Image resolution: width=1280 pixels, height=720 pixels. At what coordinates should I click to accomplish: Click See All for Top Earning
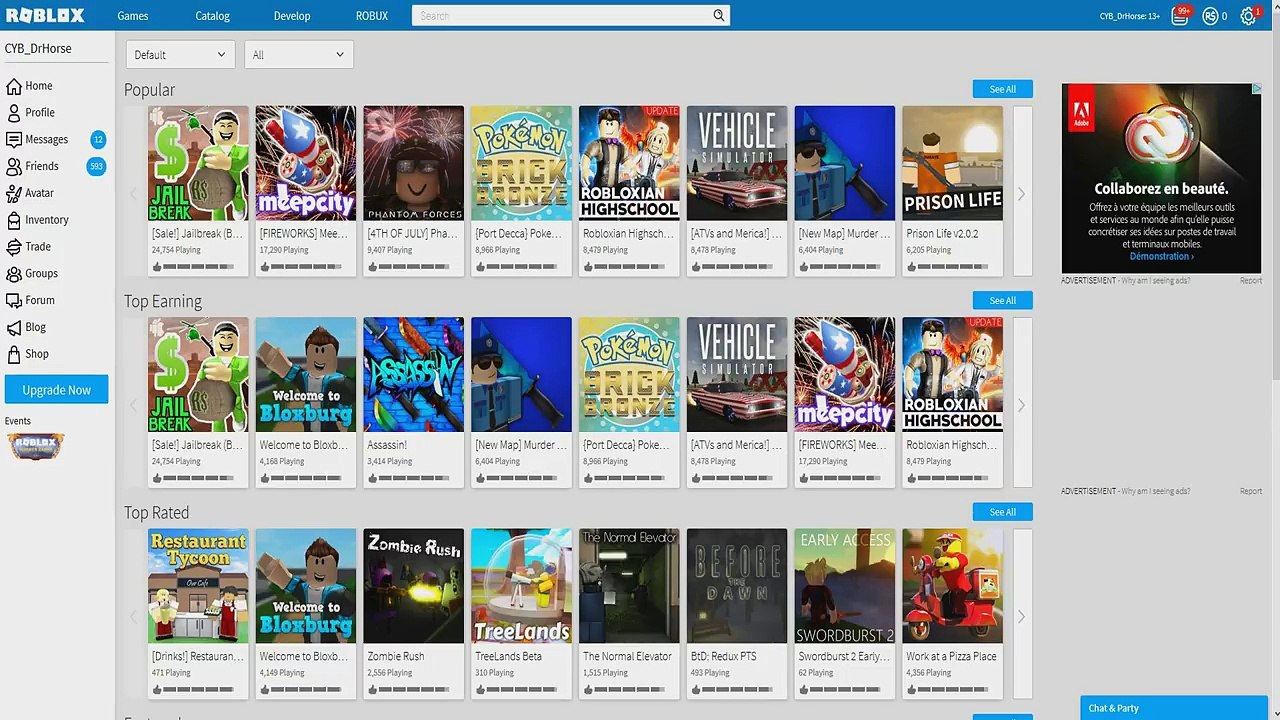point(1003,300)
